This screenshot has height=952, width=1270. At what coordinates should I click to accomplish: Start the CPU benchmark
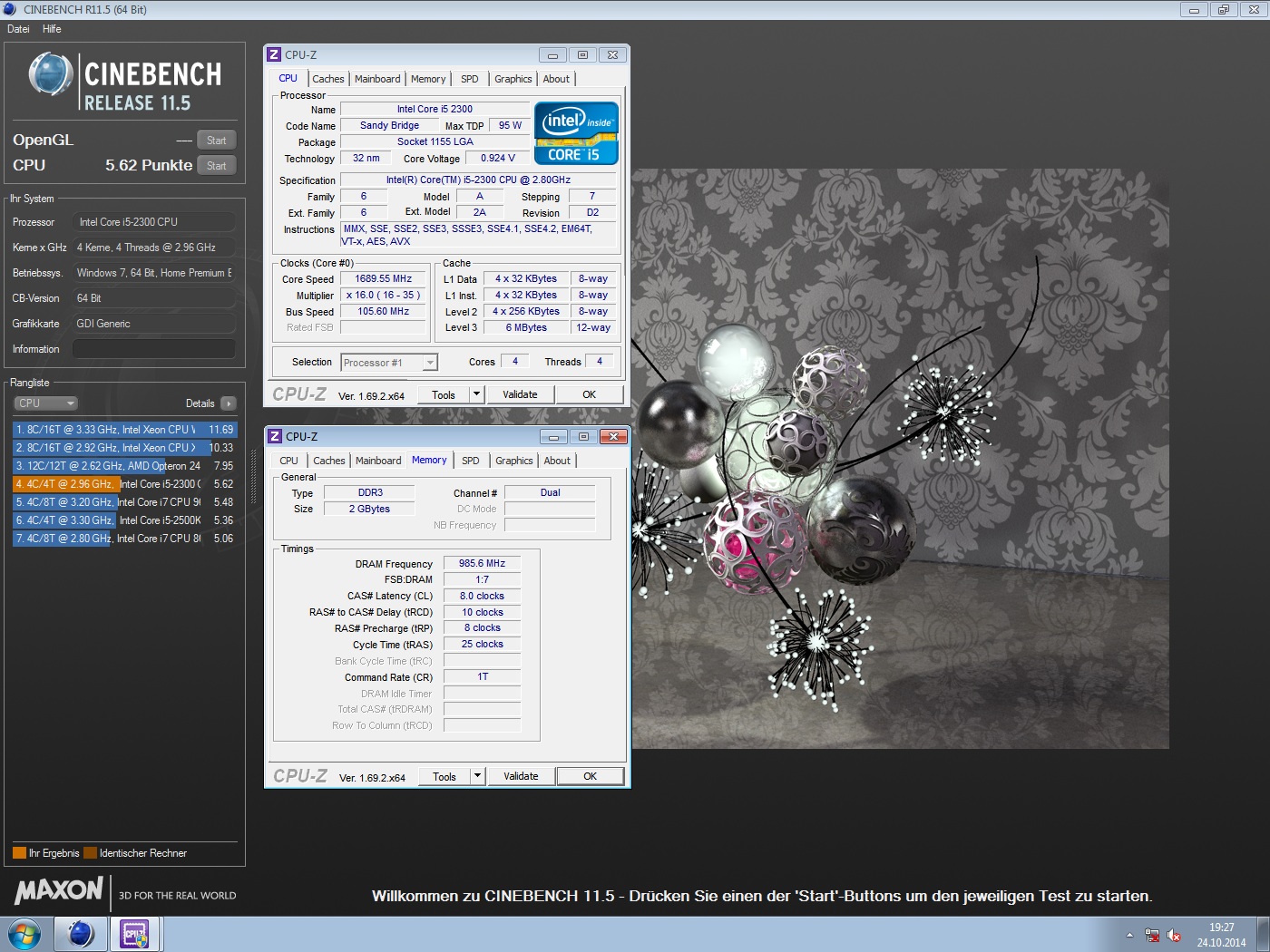pyautogui.click(x=216, y=166)
